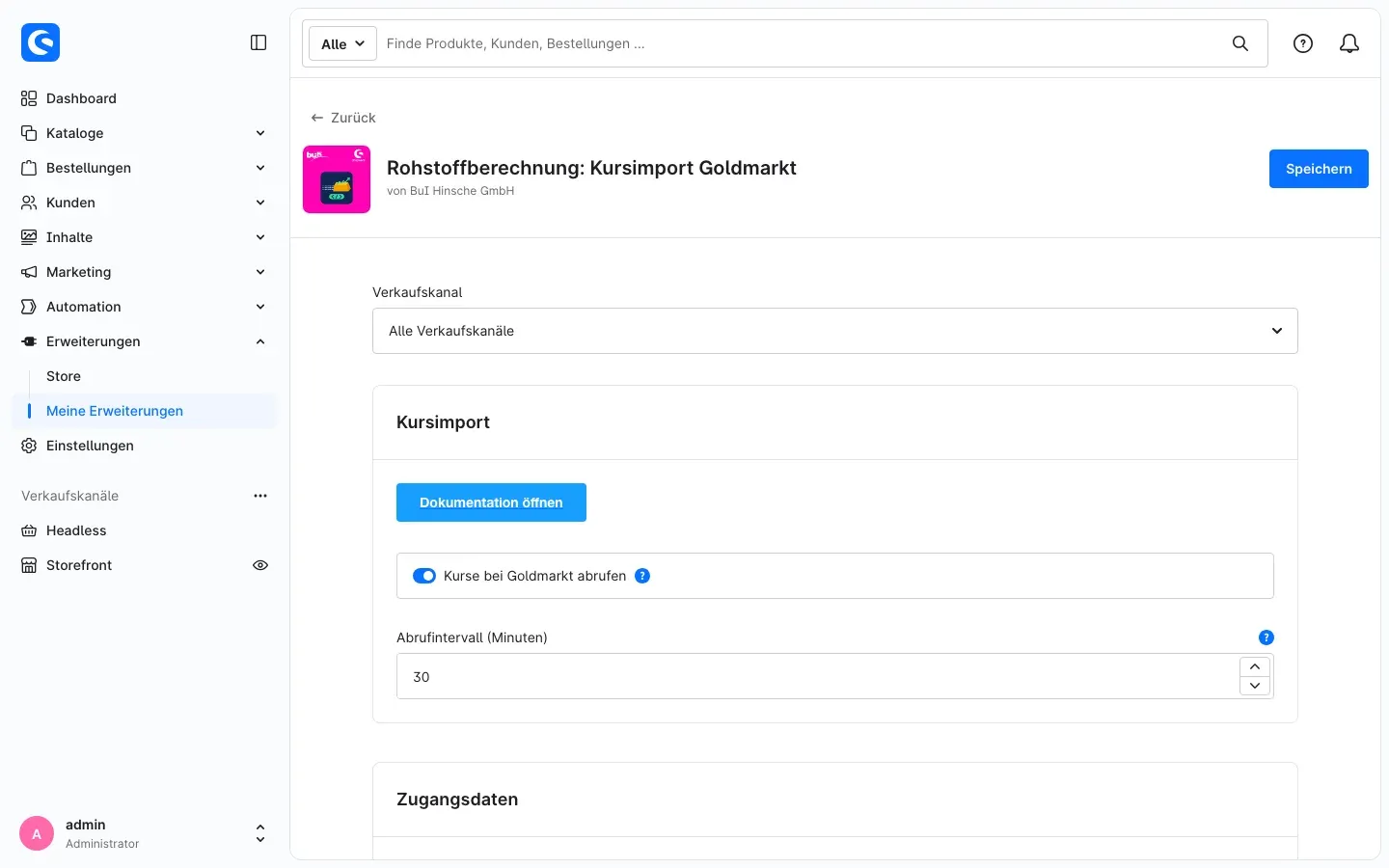Open the Alle search filter dropdown

[x=342, y=43]
